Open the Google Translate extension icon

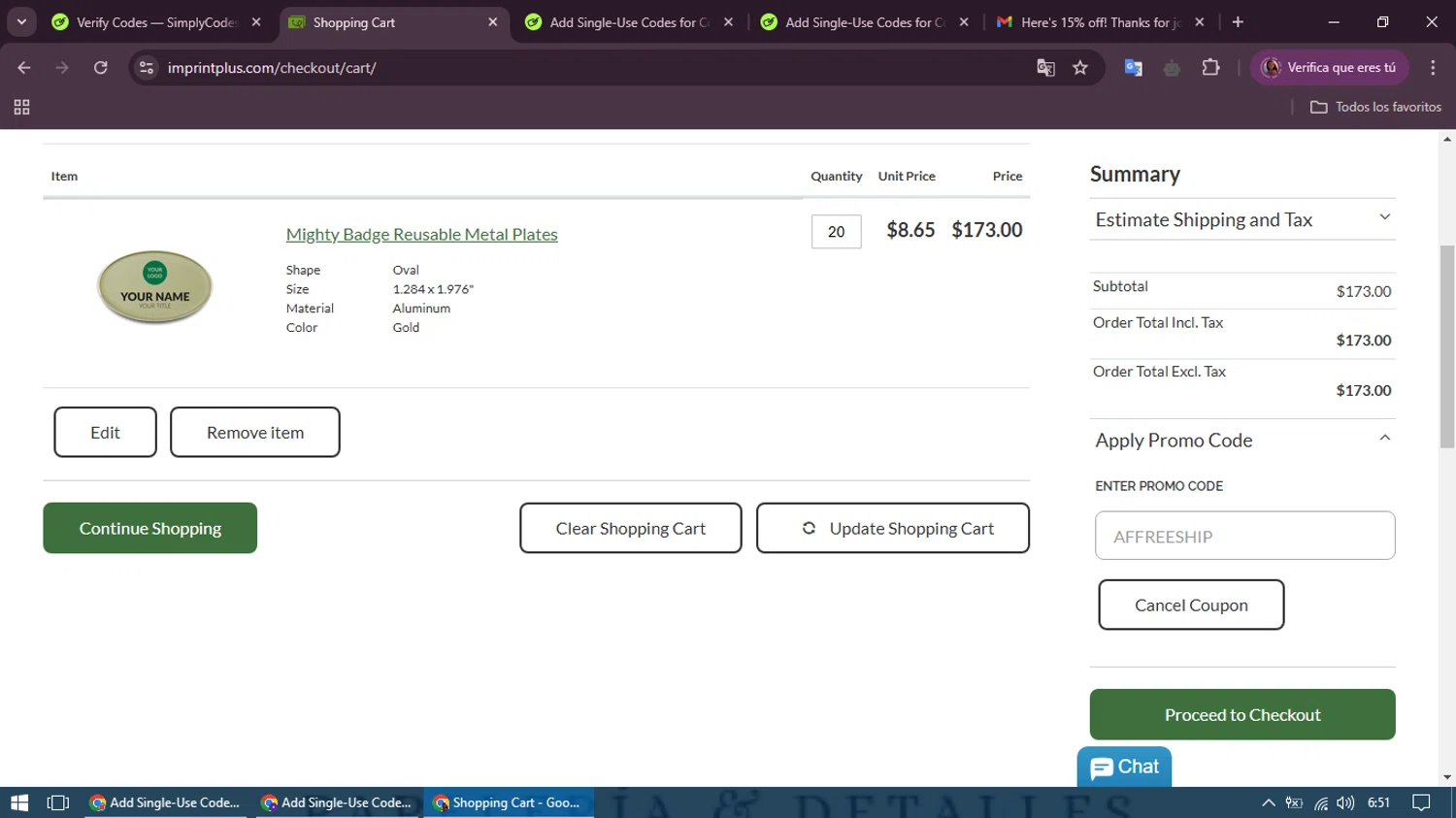coord(1133,67)
